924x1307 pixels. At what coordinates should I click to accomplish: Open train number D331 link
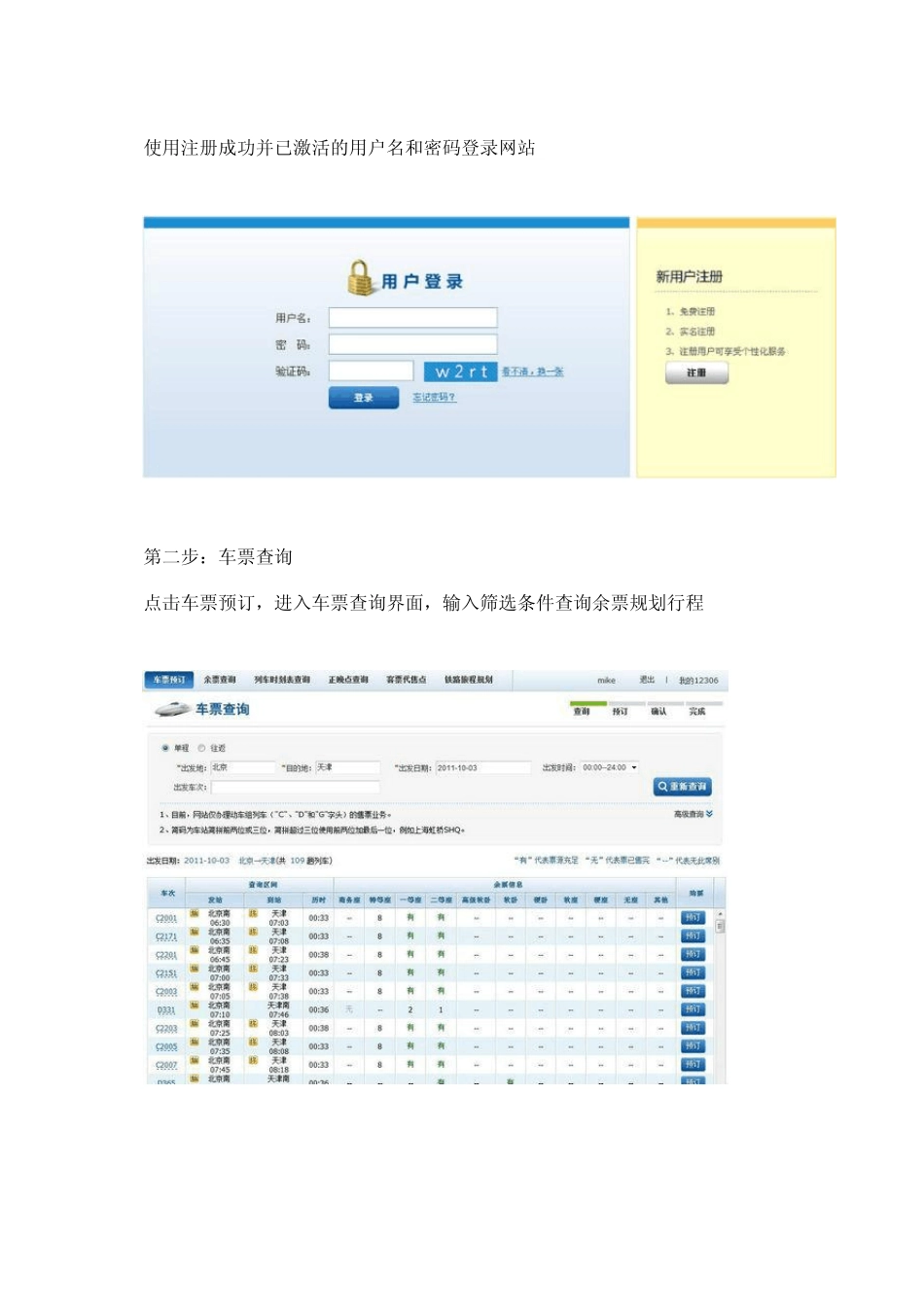pyautogui.click(x=166, y=1010)
